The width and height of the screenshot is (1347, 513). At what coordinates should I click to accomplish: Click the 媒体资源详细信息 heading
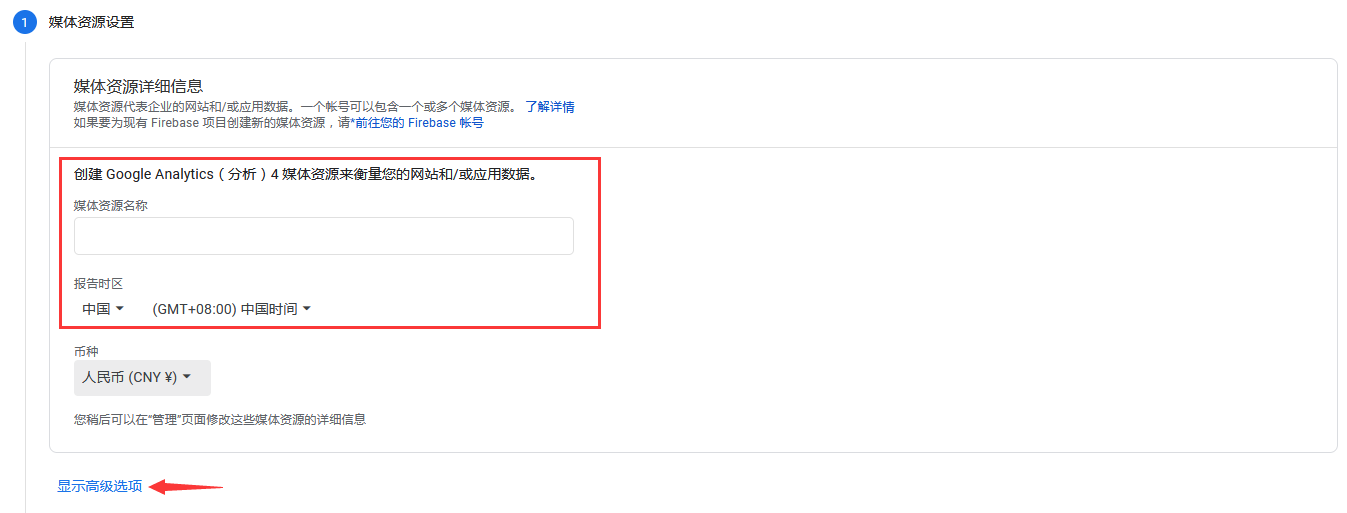pyautogui.click(x=138, y=86)
